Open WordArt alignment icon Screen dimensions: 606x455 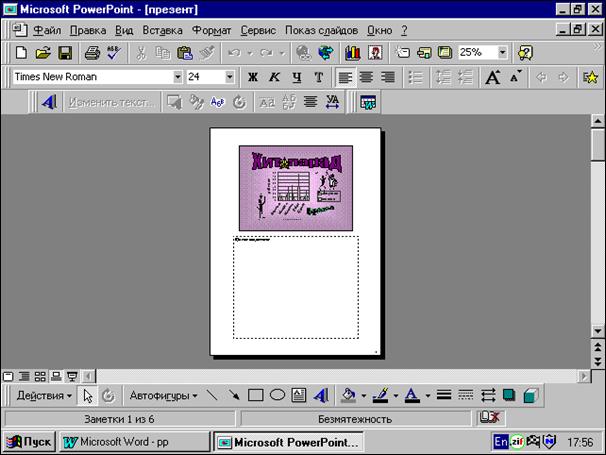310,102
